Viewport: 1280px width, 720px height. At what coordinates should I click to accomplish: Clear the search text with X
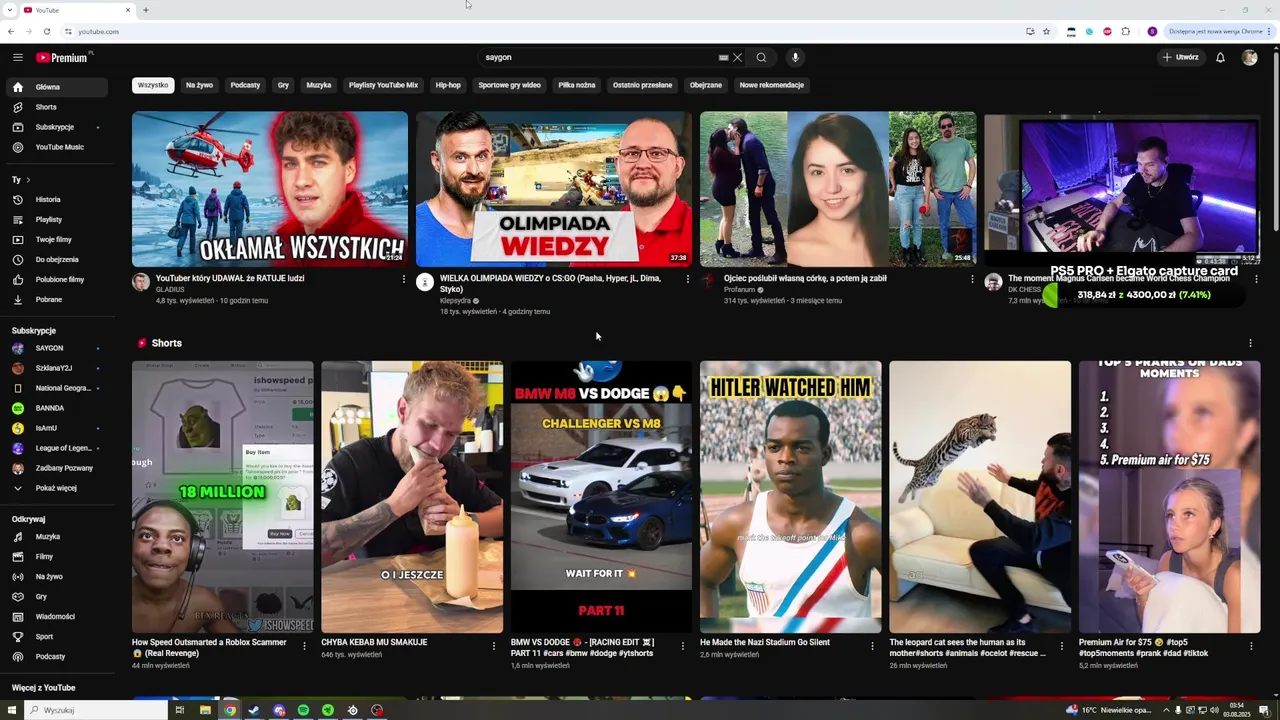coord(738,57)
